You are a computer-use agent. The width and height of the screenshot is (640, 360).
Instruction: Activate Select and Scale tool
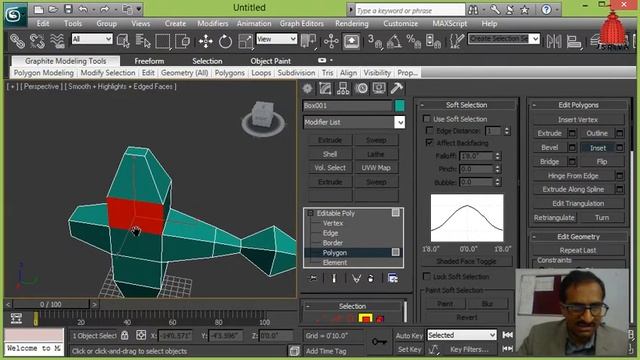pos(245,41)
